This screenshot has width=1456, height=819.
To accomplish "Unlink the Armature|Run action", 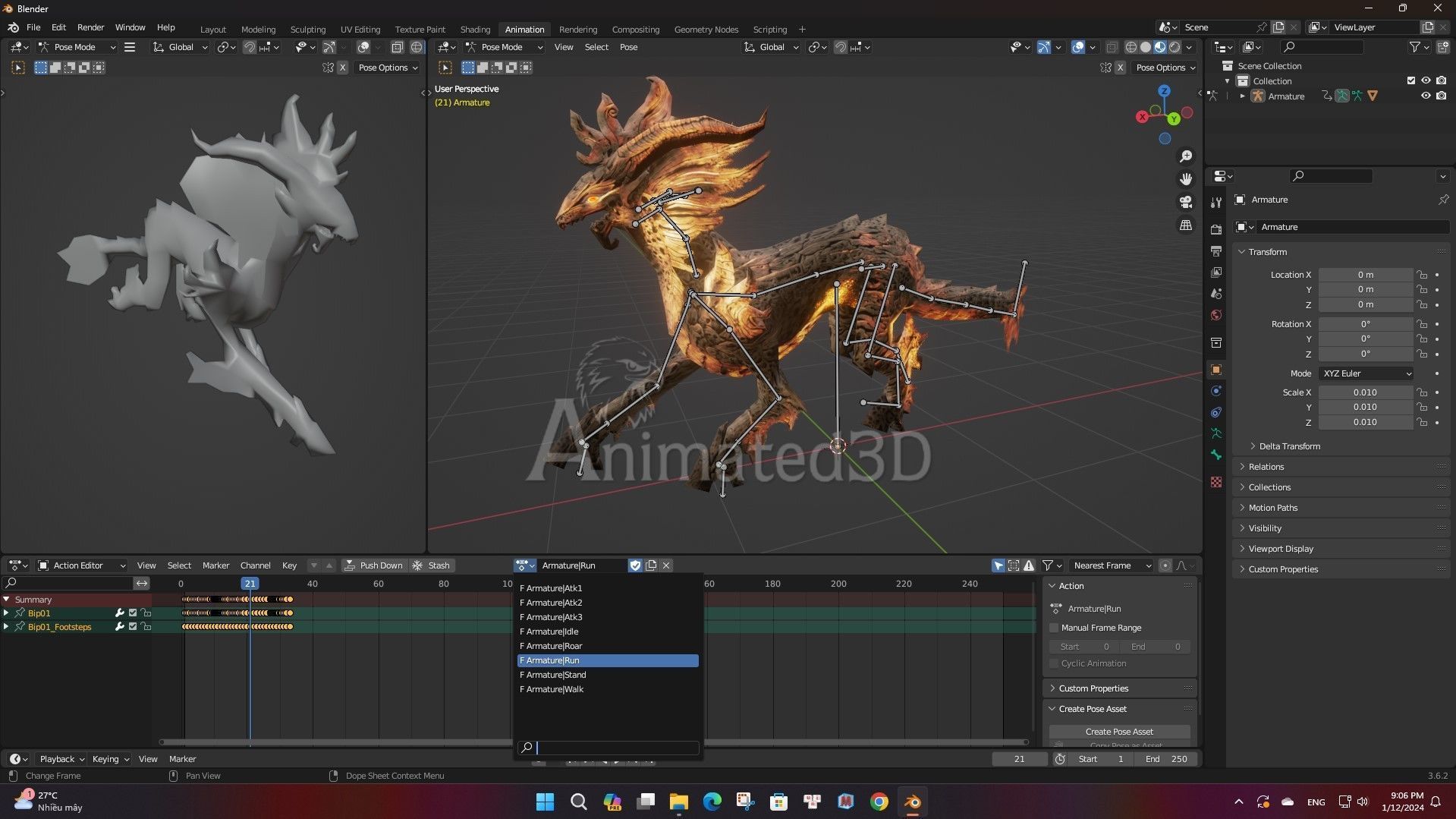I will pyautogui.click(x=666, y=565).
